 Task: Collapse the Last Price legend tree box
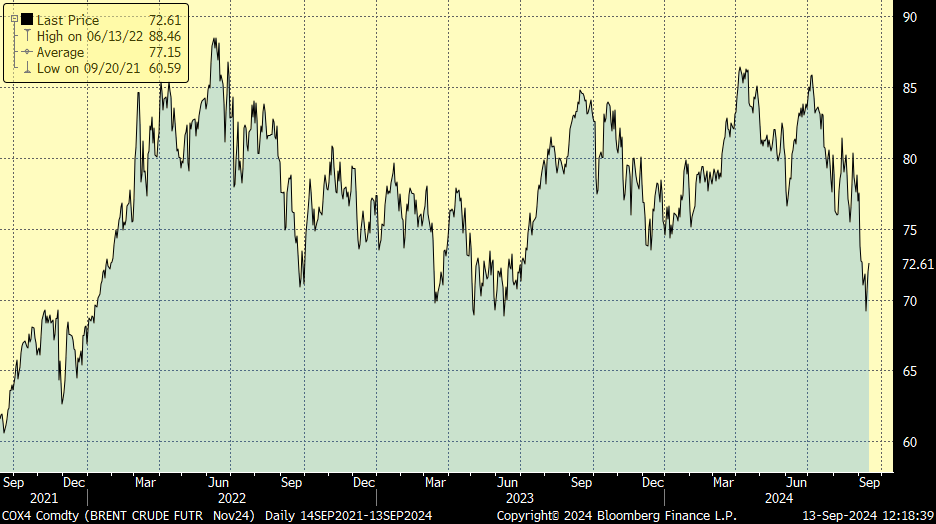(x=13, y=20)
